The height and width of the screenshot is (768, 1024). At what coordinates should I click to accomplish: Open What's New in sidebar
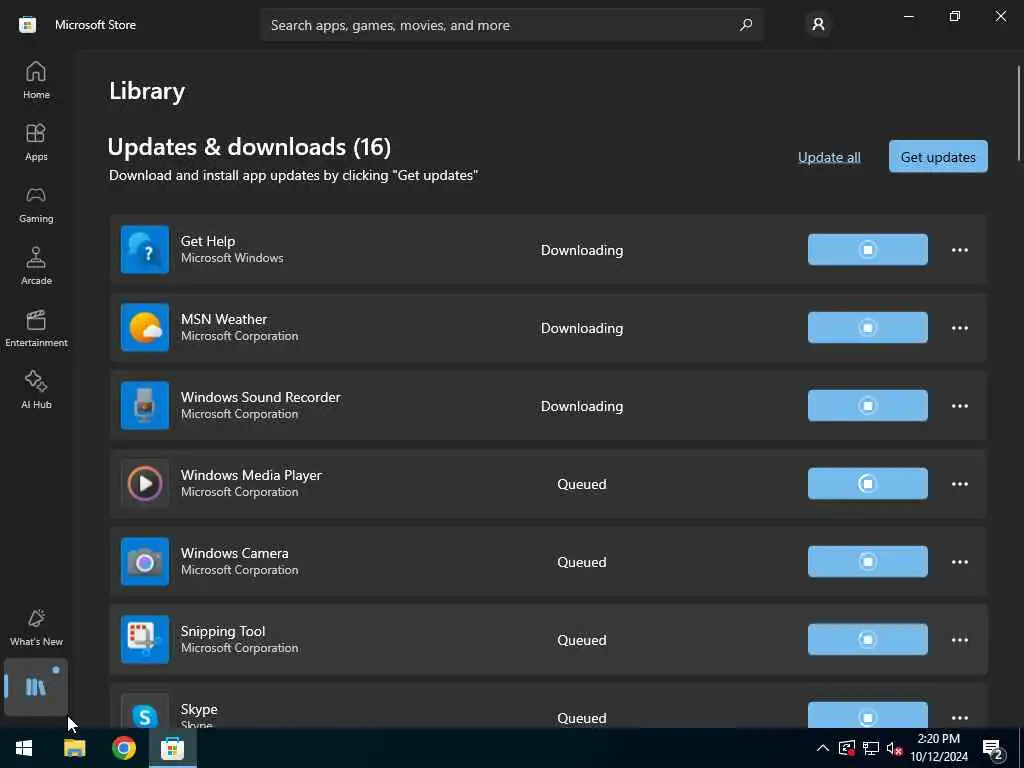pyautogui.click(x=36, y=628)
